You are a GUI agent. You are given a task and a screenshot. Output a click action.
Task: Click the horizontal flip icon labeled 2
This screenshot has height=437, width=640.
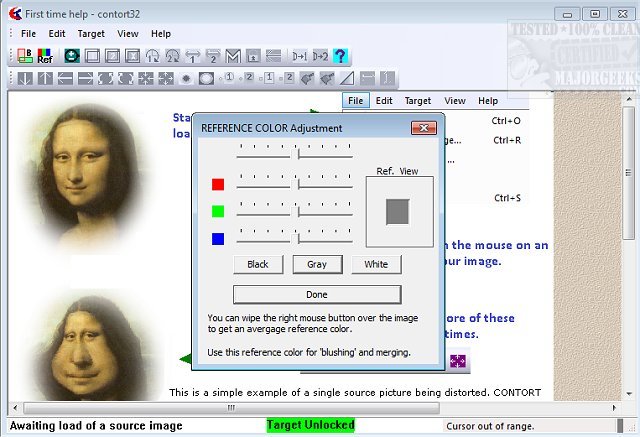(x=213, y=56)
